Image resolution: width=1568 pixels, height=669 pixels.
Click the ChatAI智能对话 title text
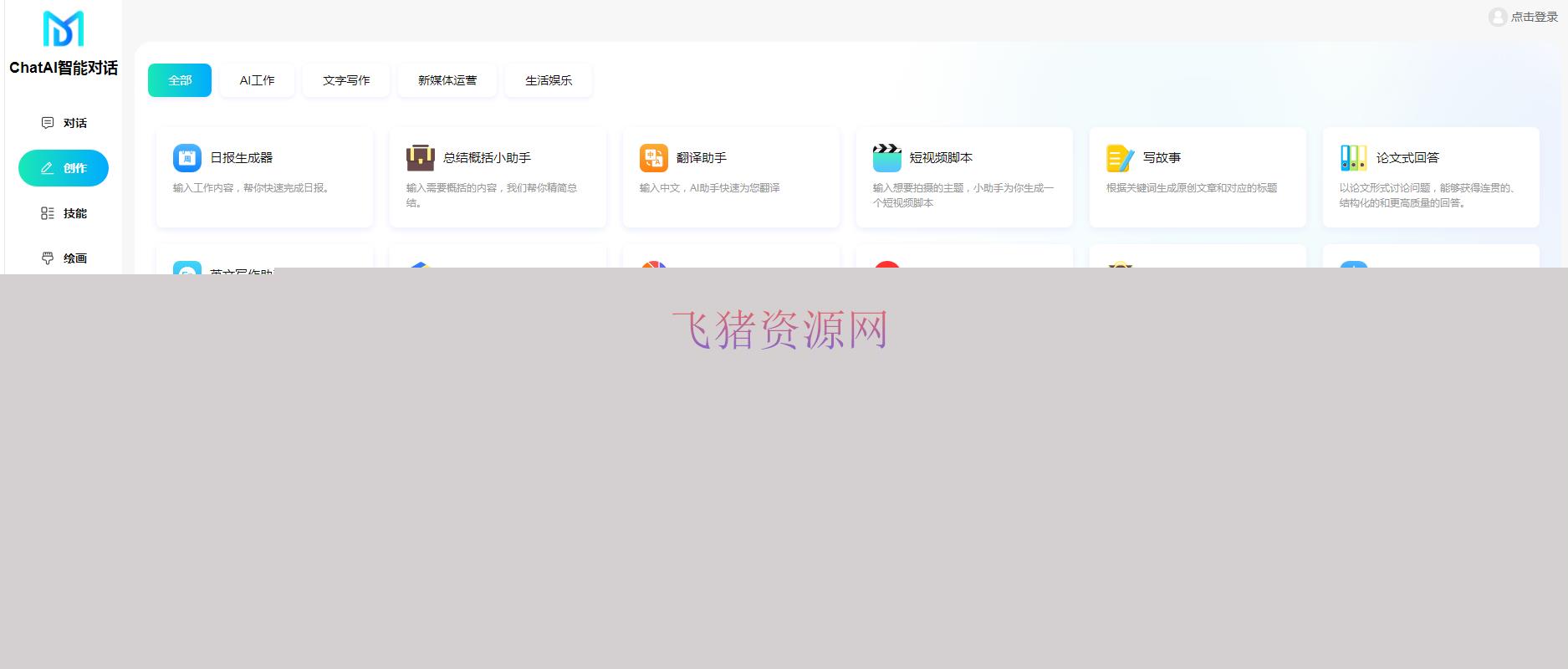(64, 68)
